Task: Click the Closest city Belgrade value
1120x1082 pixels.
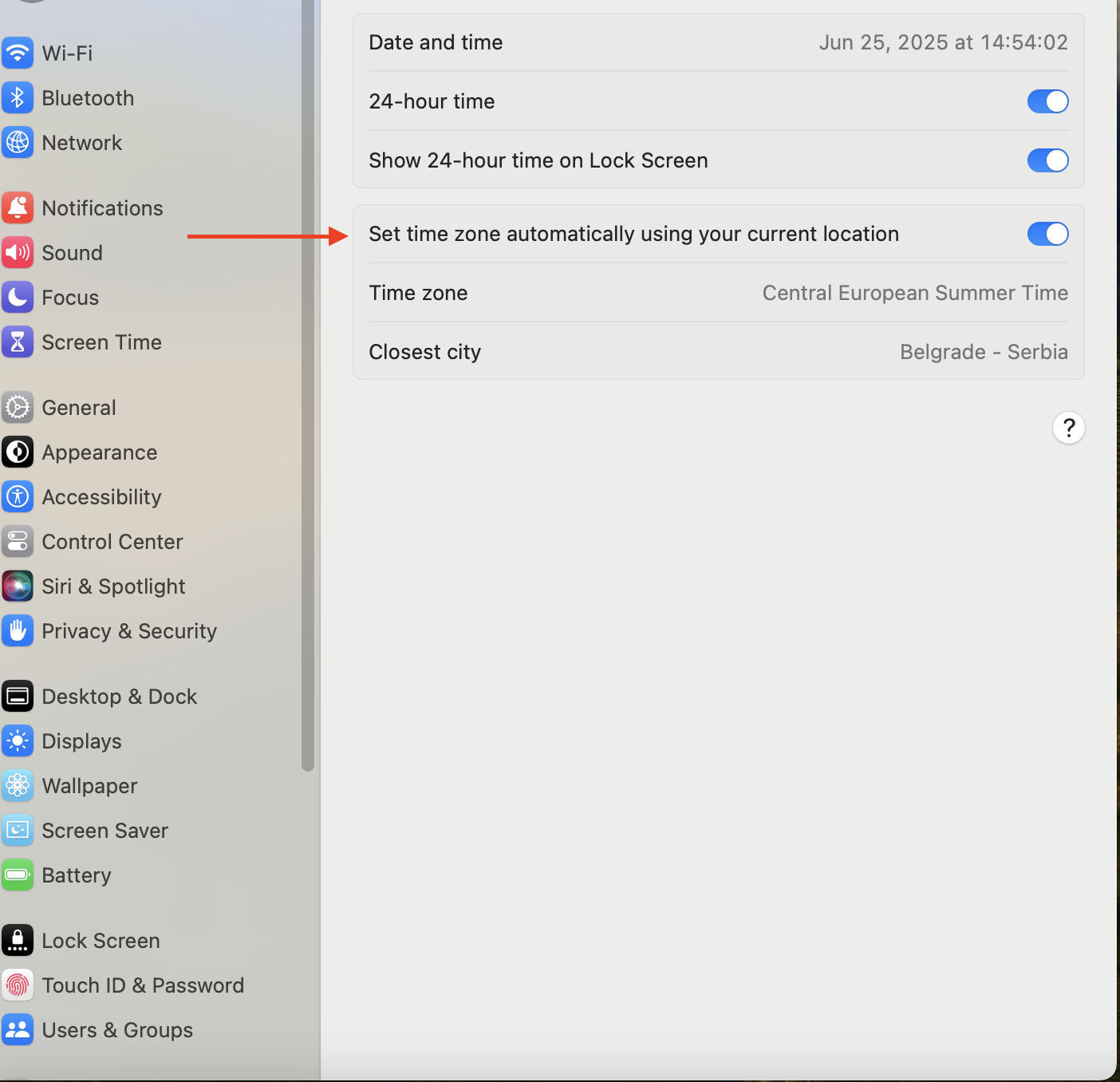Action: [x=984, y=352]
